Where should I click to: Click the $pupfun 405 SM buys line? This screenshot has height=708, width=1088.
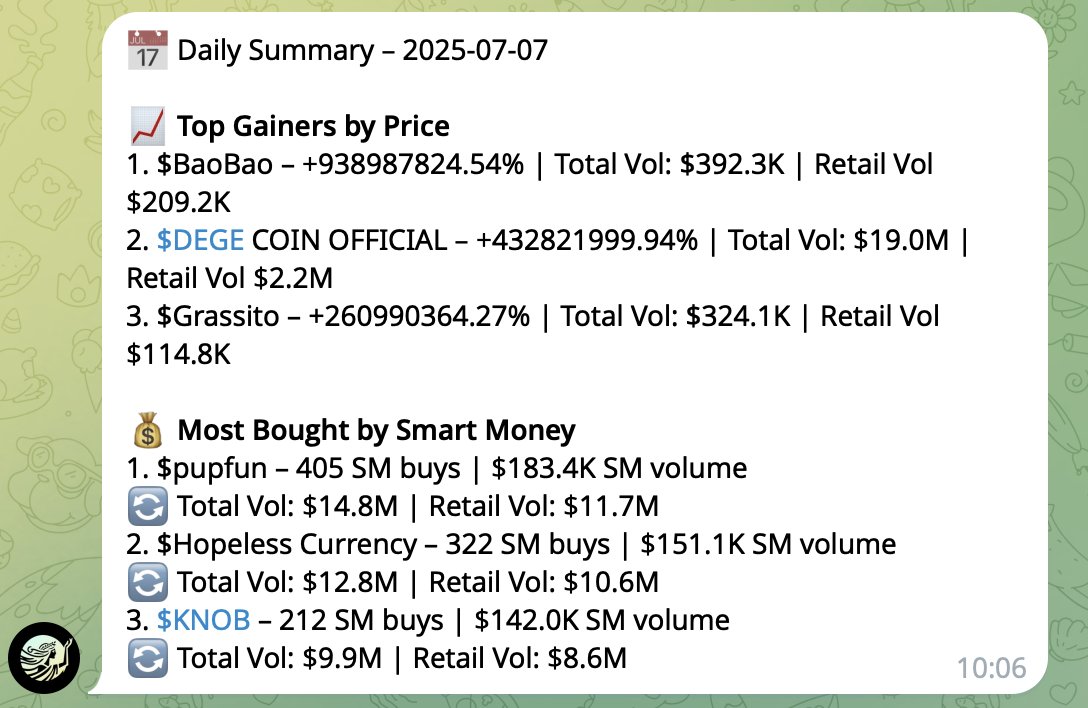436,469
